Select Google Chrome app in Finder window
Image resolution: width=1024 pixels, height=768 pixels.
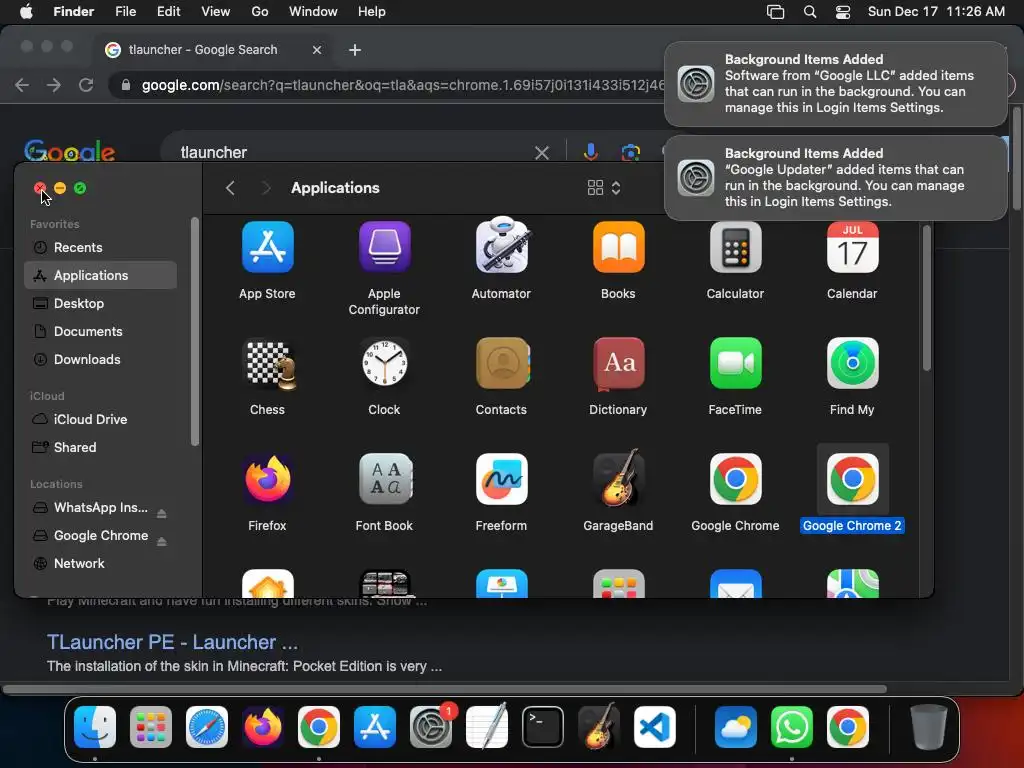tap(735, 479)
